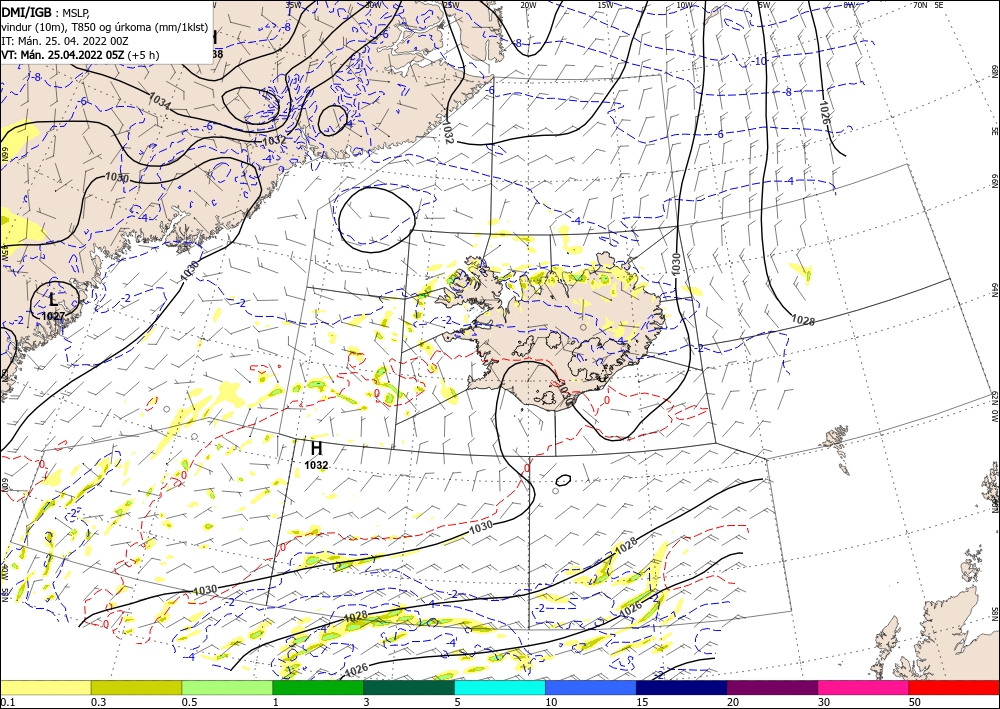Choose the navy 15–20 mm legend swatch
Image resolution: width=1000 pixels, height=709 pixels.
point(682,687)
